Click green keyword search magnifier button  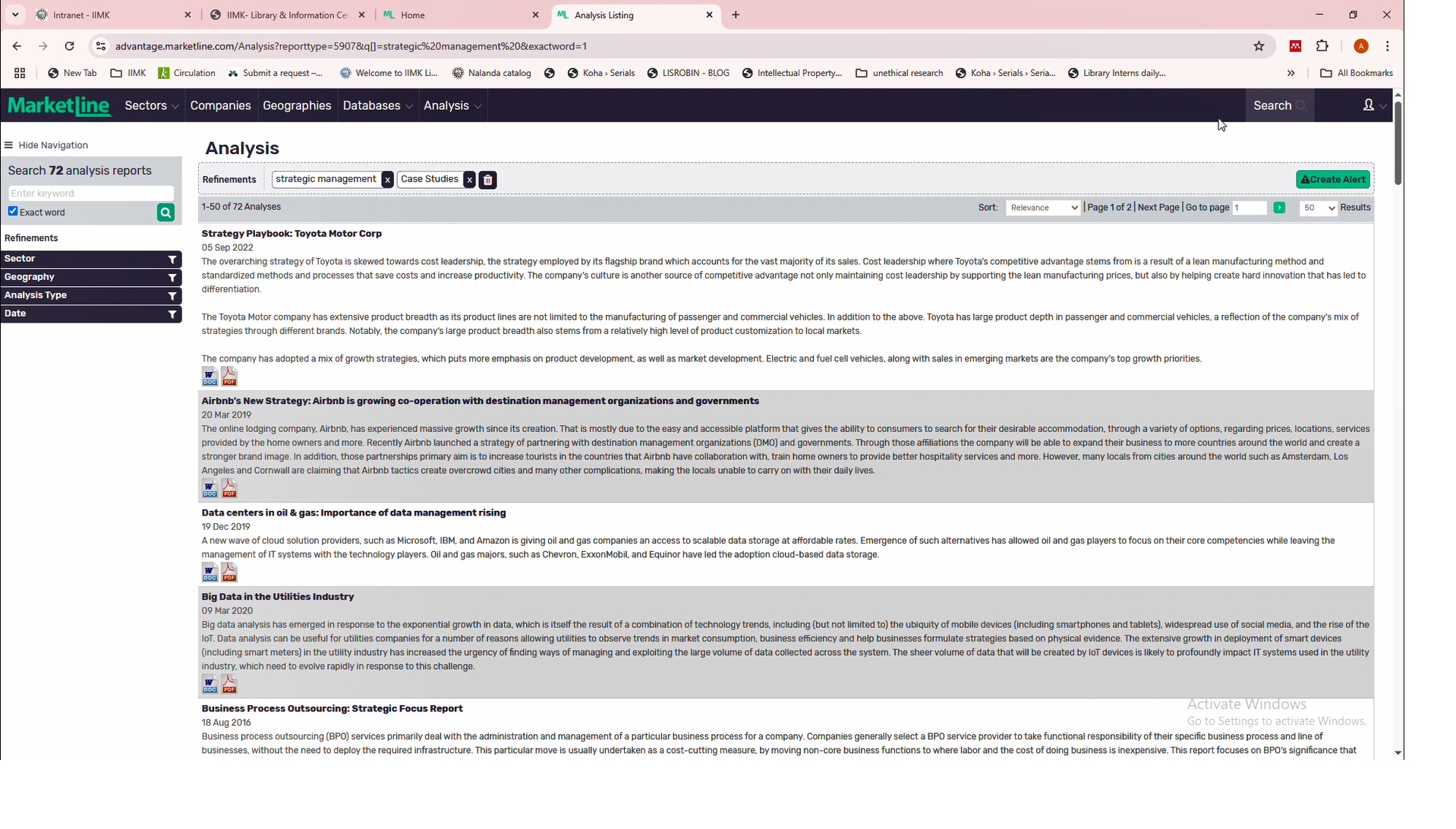[x=165, y=213]
